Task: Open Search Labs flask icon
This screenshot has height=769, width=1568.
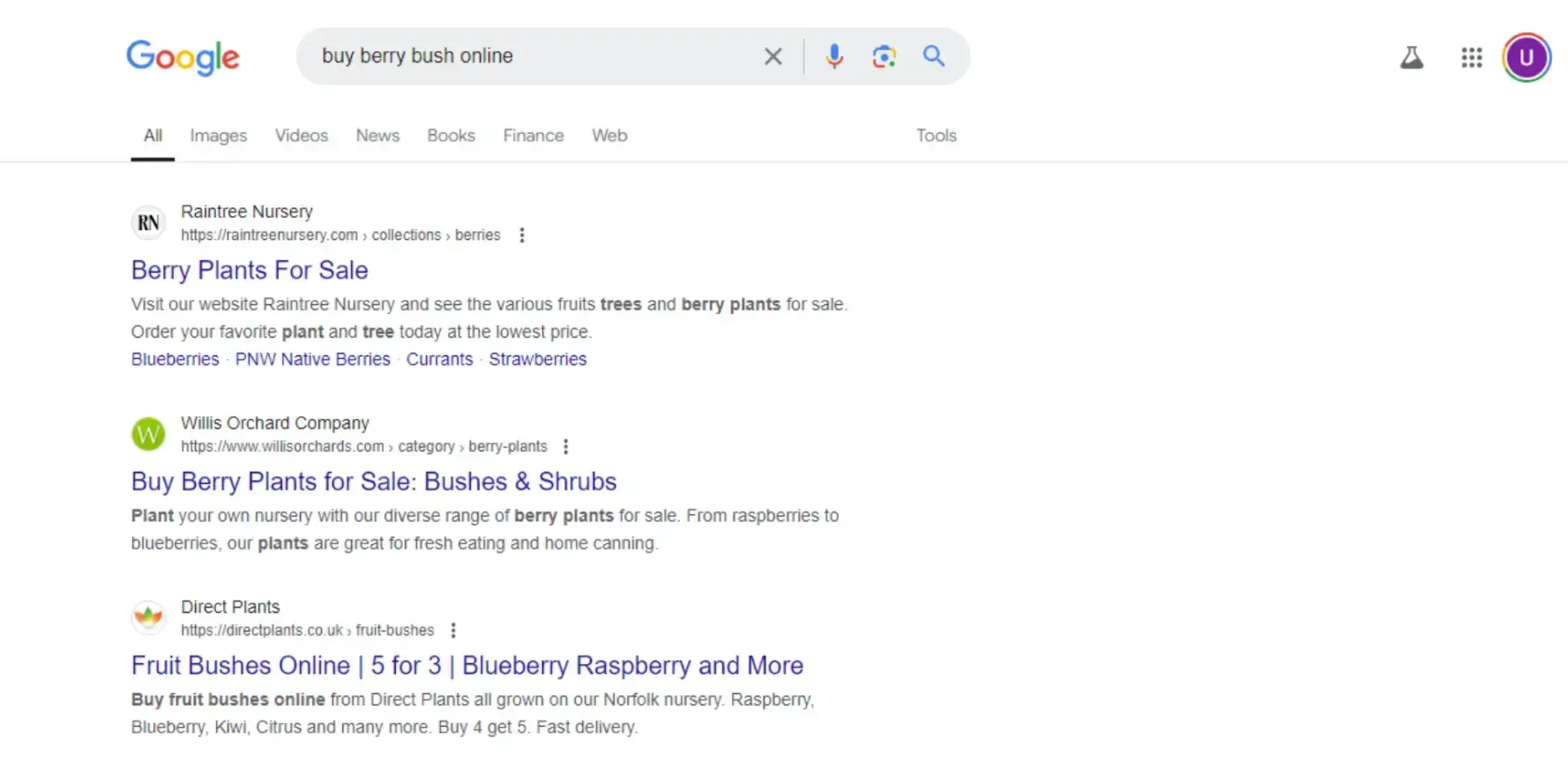Action: point(1412,58)
